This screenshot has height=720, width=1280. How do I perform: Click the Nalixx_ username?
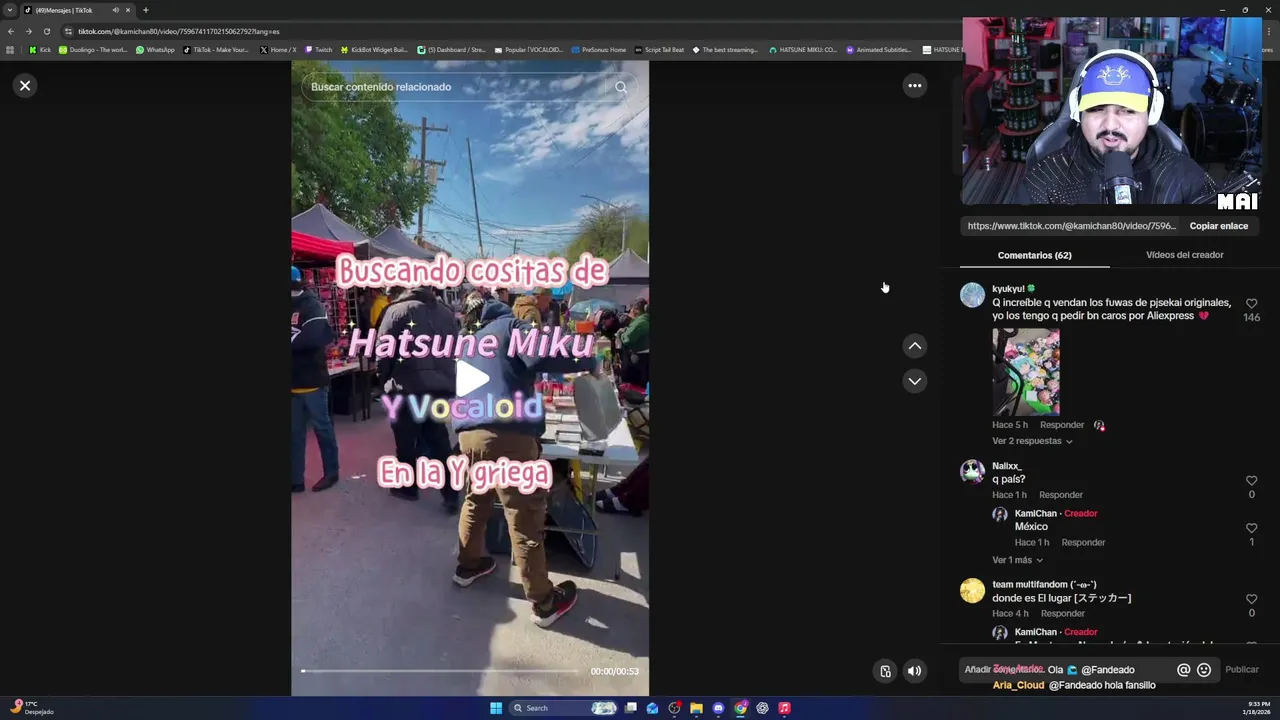point(1007,466)
